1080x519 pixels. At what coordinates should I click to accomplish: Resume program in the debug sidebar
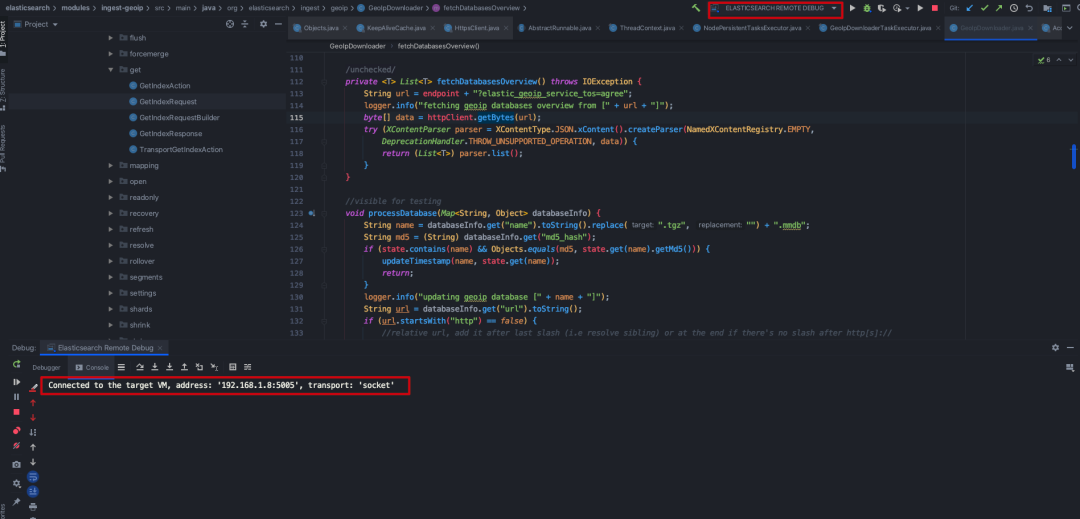tap(17, 381)
